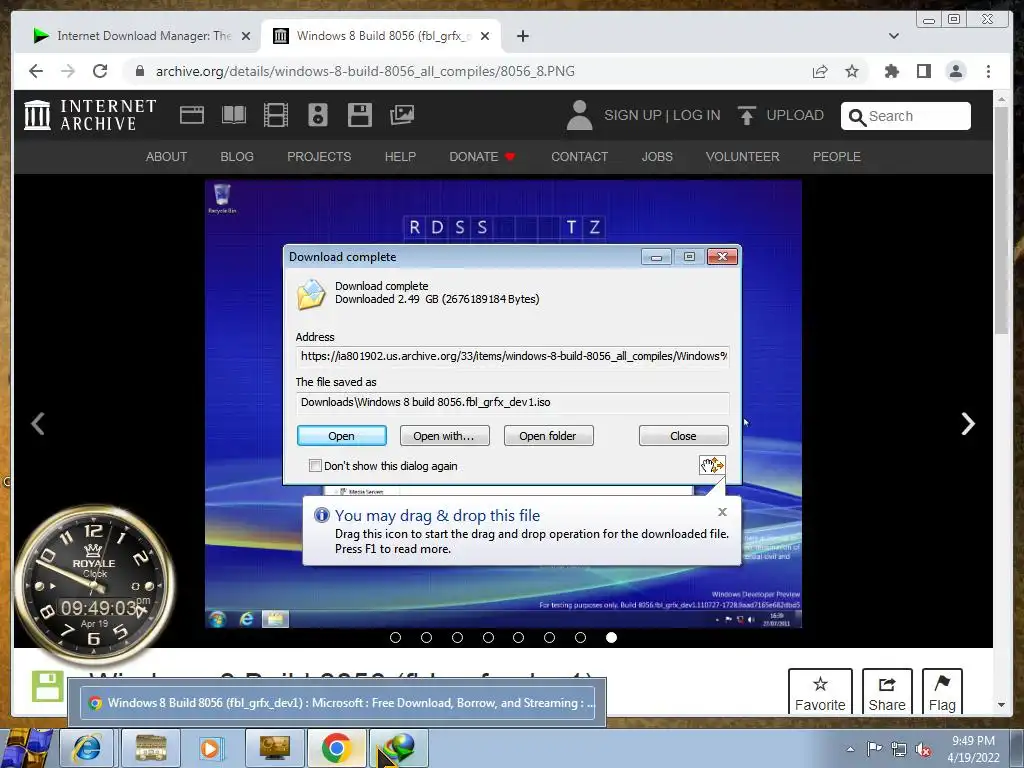Viewport: 1024px width, 768px height.
Task: Click SIGN UP | LOG IN link
Action: click(x=662, y=115)
